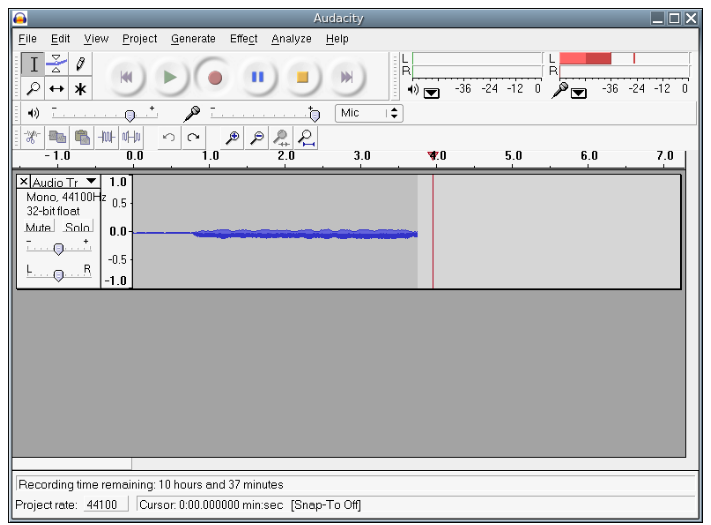711x525 pixels.
Task: Click the input volume slider handle
Action: (x=315, y=115)
